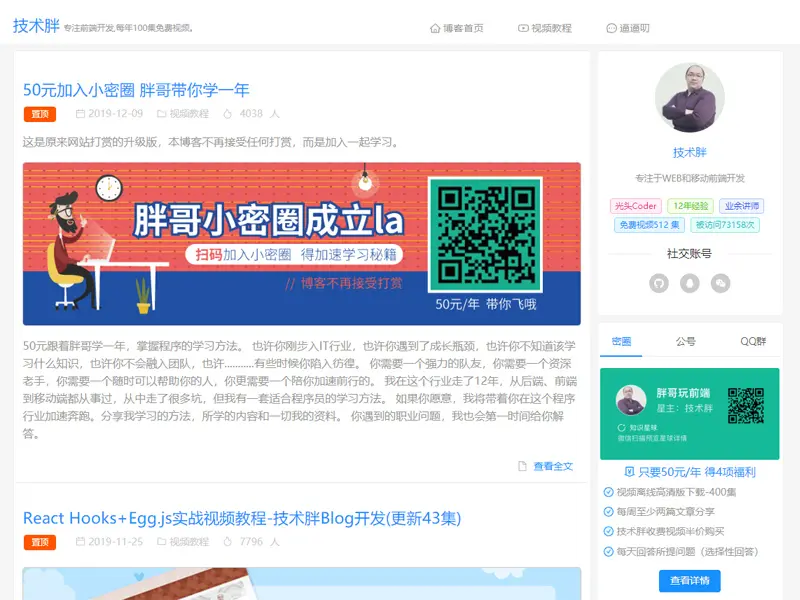Open the QQ social icon
This screenshot has width=800, height=600.
point(690,283)
